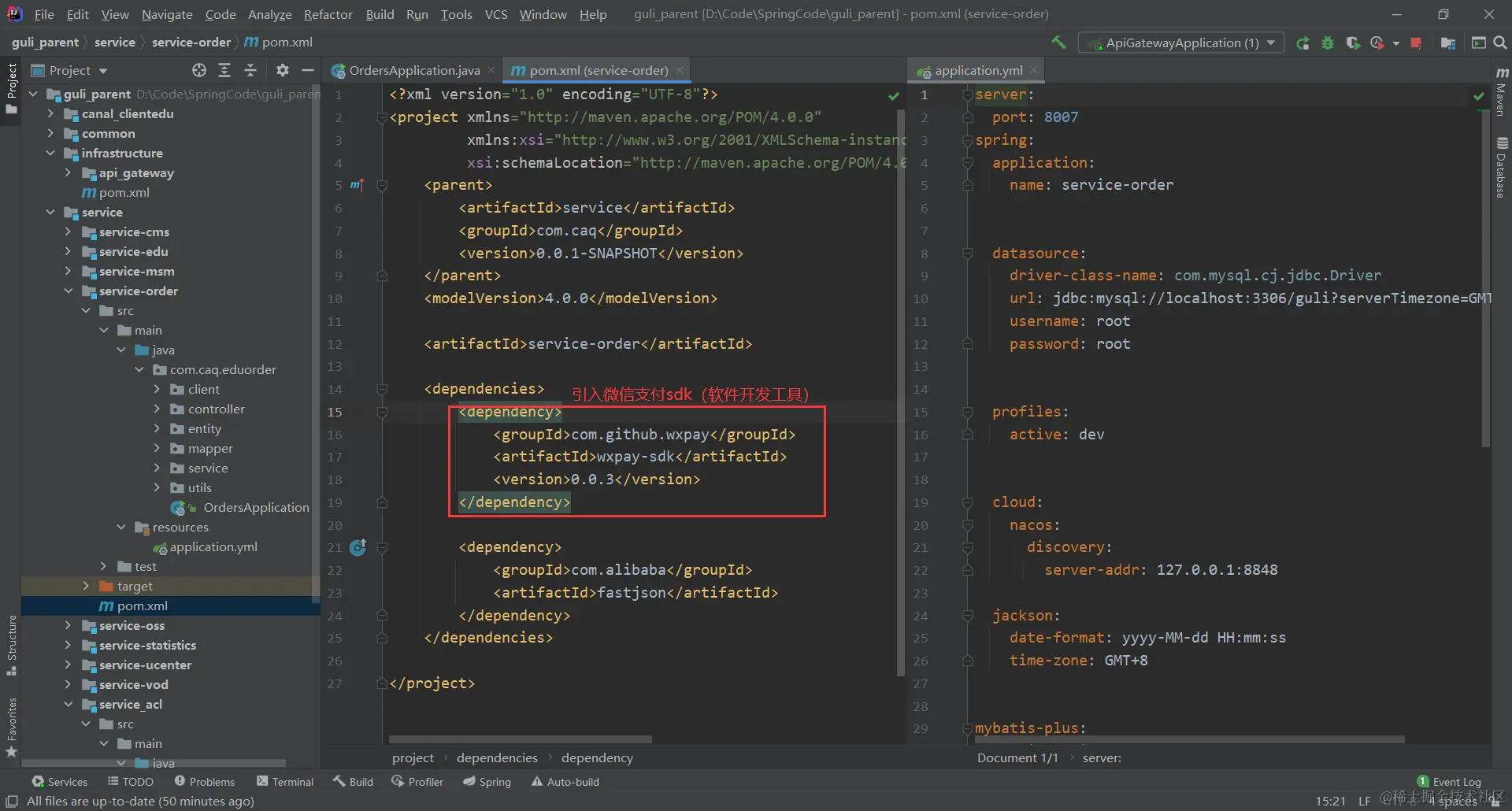
Task: Locate the opened file in the Project tree
Action: tap(199, 71)
